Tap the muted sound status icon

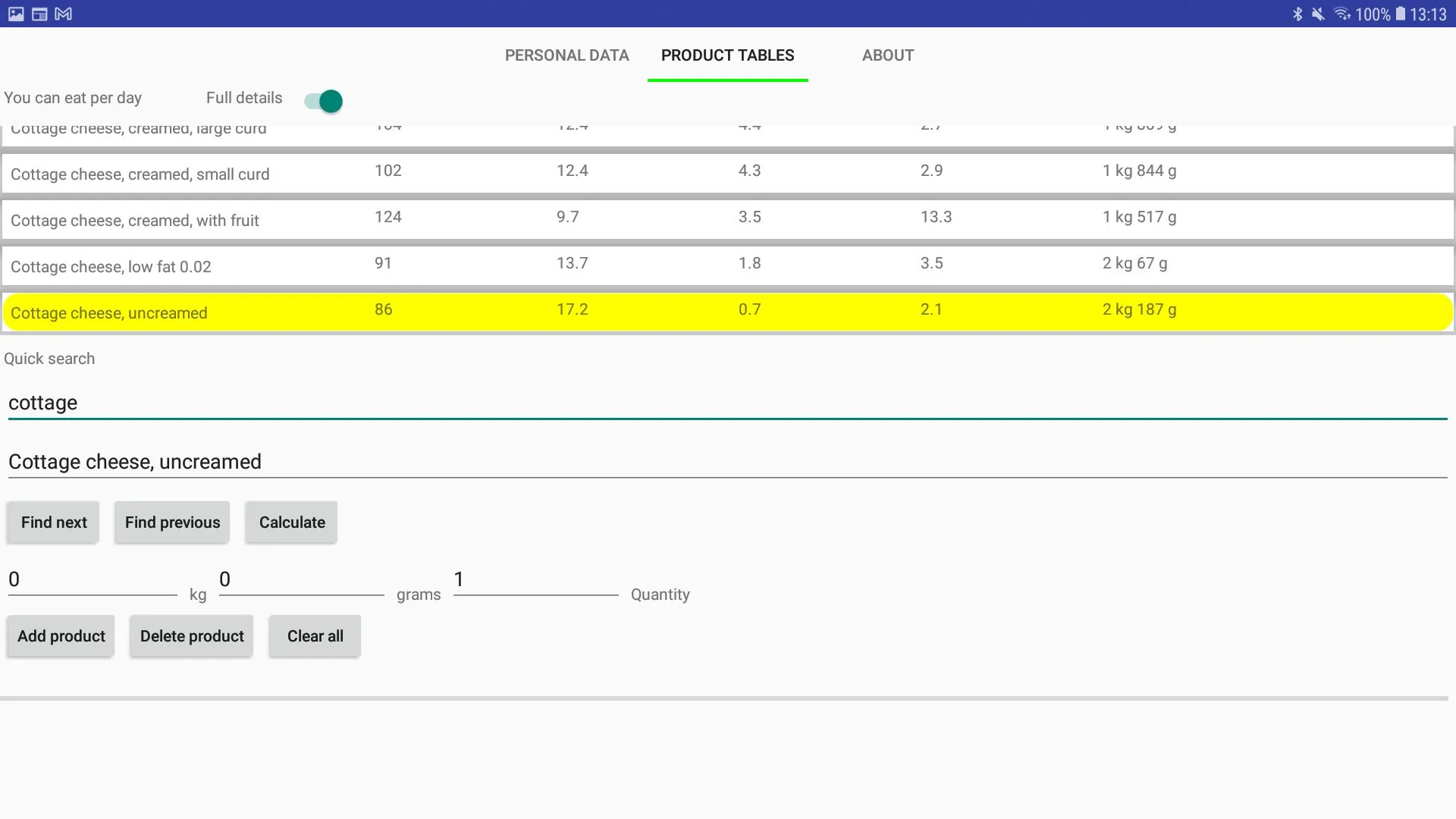(1319, 14)
